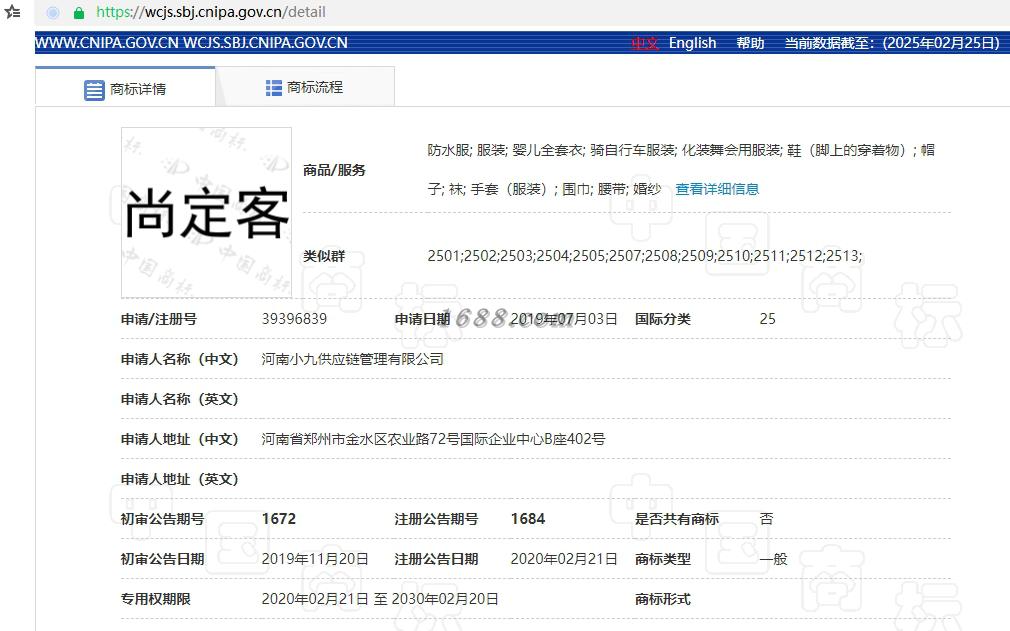Click the 商标形式 label
Image resolution: width=1010 pixels, height=631 pixels.
coord(663,599)
